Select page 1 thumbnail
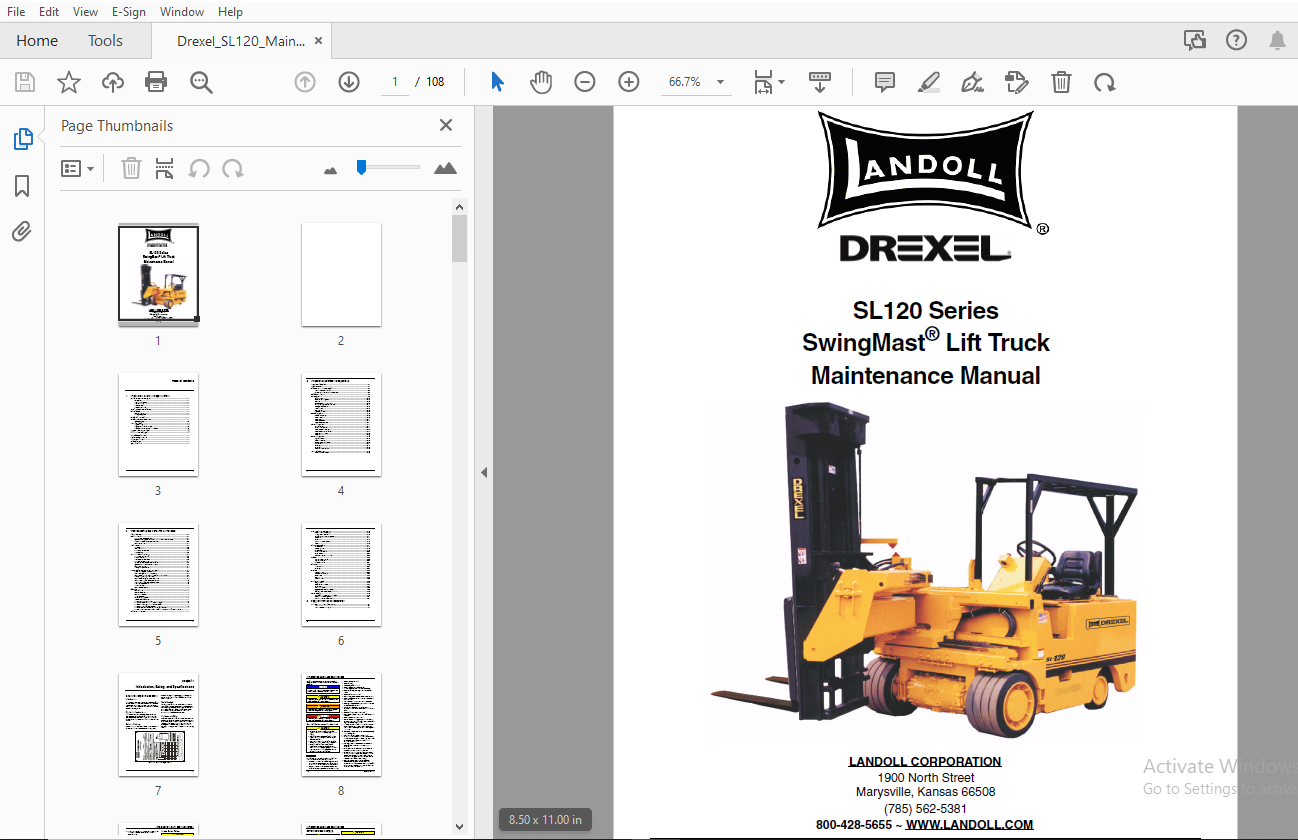 (x=158, y=275)
